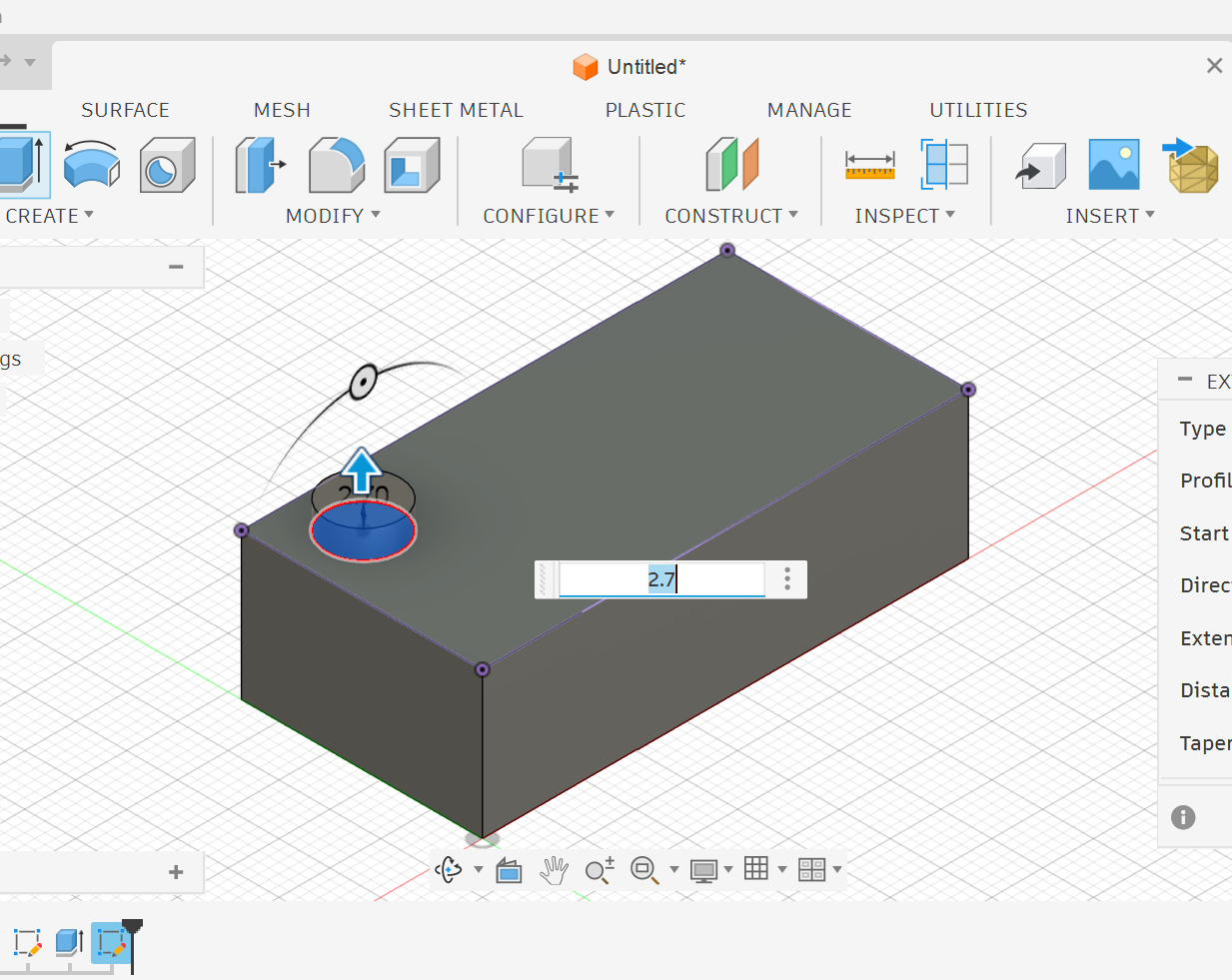Click the top corner sketch point
The image size is (1232, 980).
727,250
